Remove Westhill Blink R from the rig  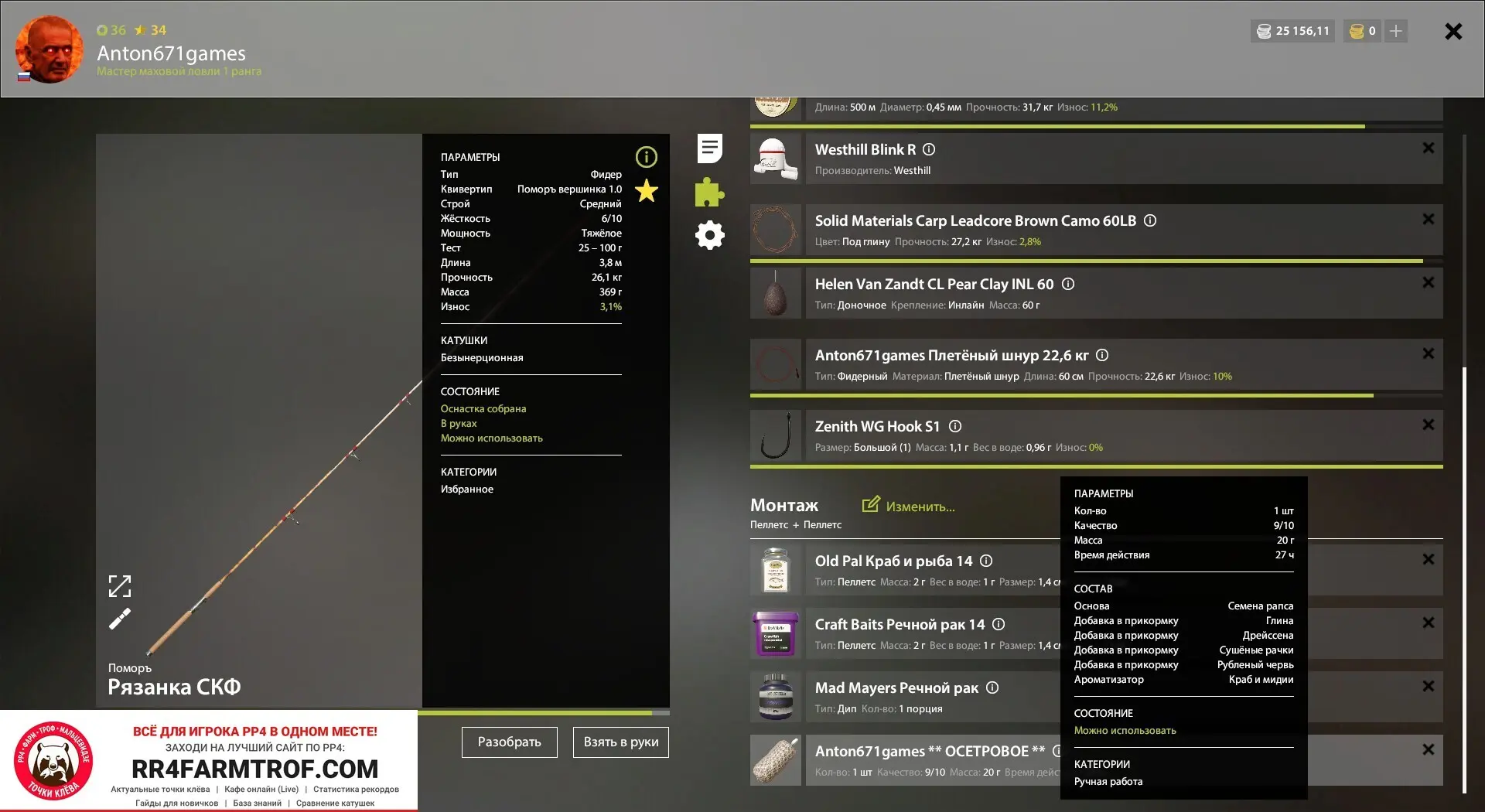point(1429,148)
